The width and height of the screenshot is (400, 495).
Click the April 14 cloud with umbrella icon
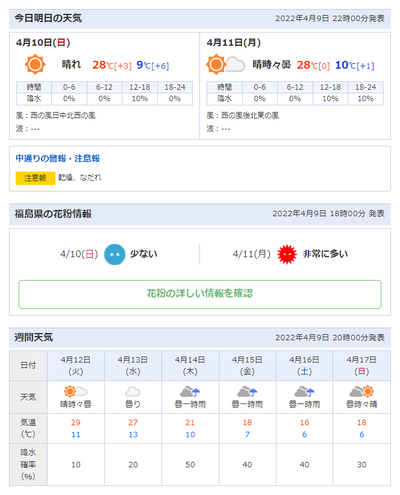pos(190,391)
